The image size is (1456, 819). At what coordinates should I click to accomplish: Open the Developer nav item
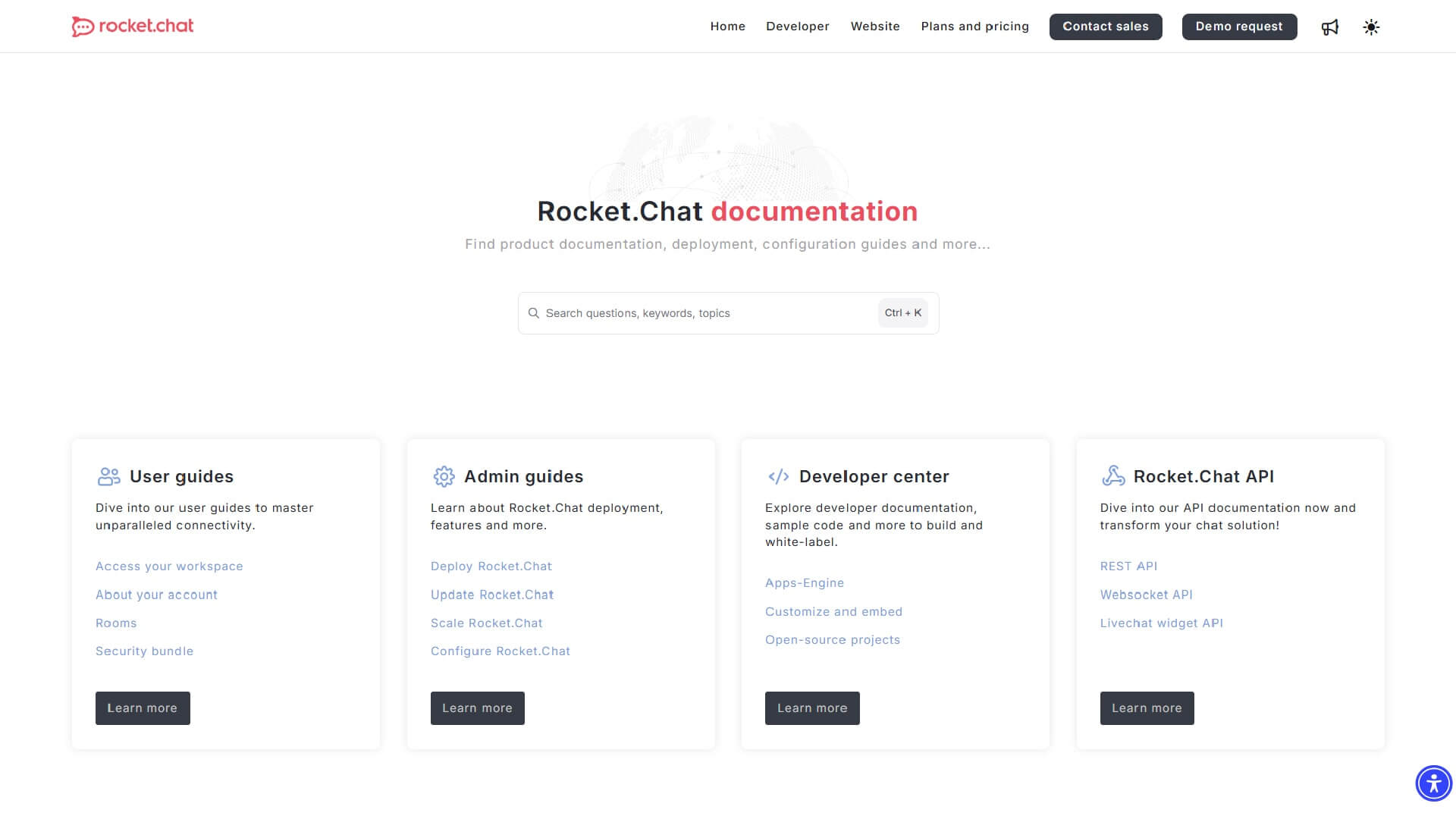click(798, 27)
